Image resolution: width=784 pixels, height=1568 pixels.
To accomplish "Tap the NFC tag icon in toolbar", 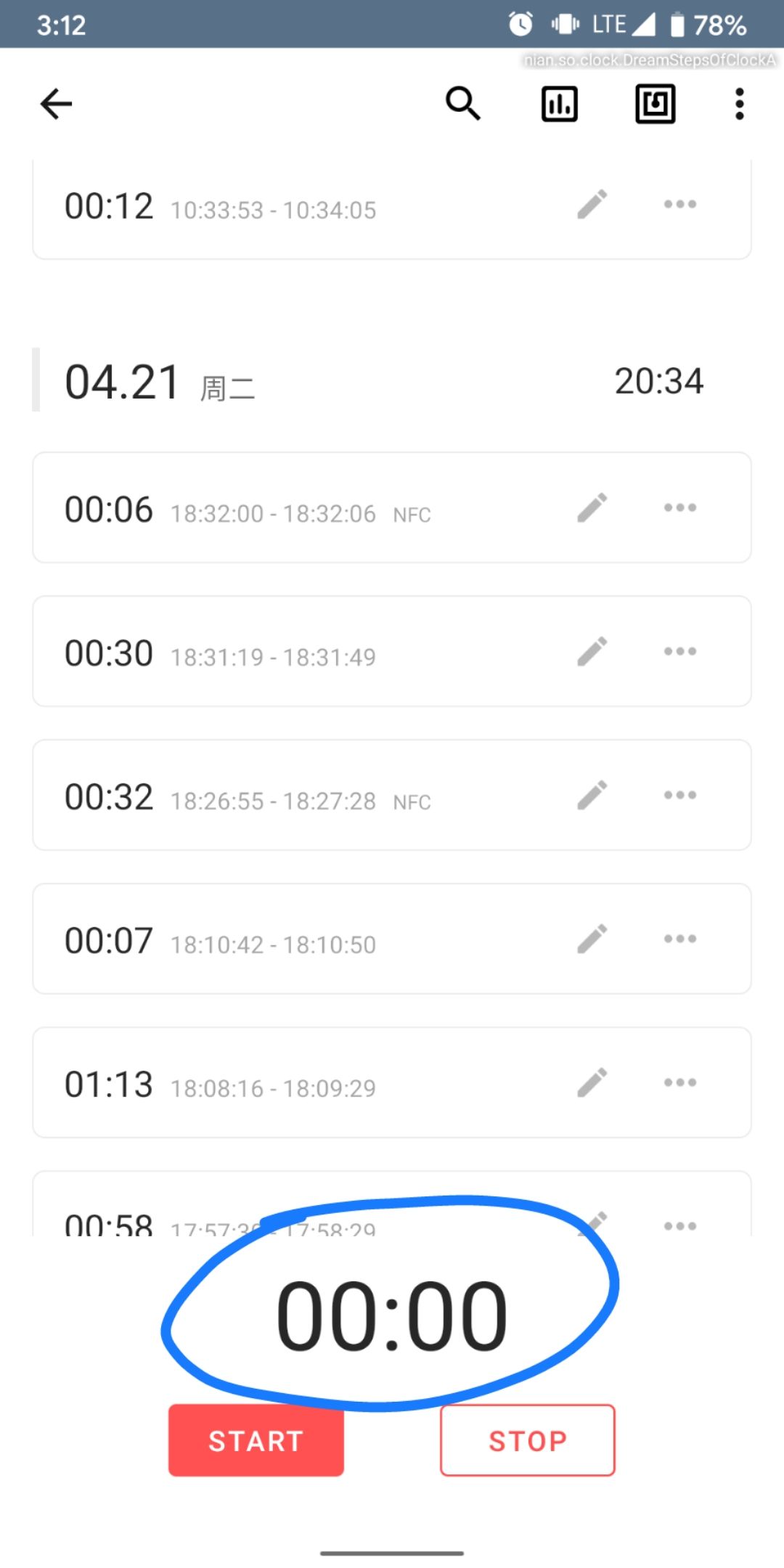I will [x=656, y=104].
